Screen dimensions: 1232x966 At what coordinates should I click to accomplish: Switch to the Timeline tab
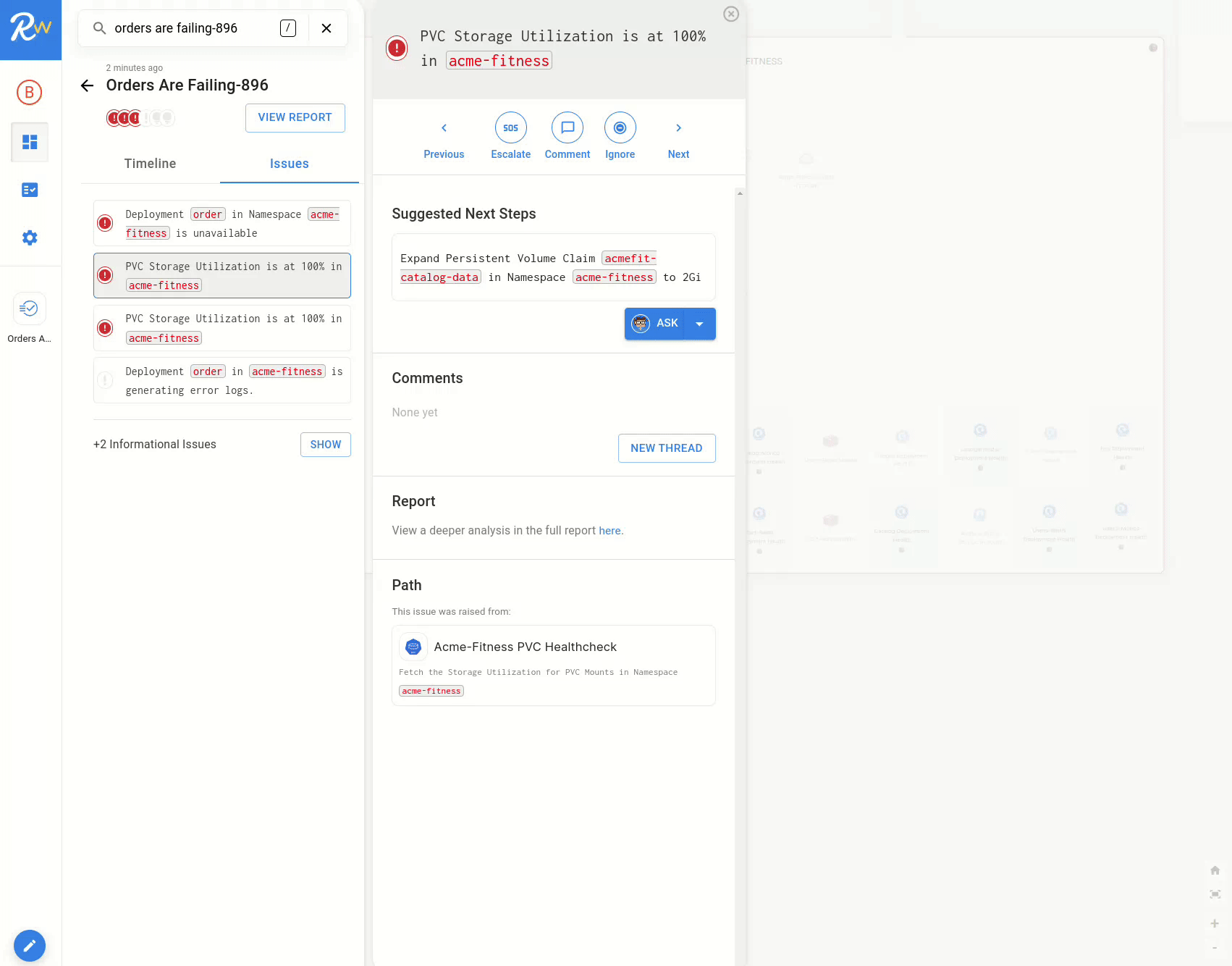[x=150, y=164]
